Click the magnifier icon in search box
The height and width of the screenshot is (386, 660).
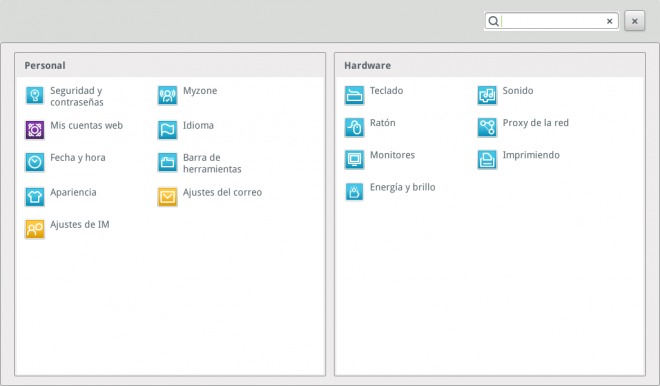pyautogui.click(x=494, y=21)
